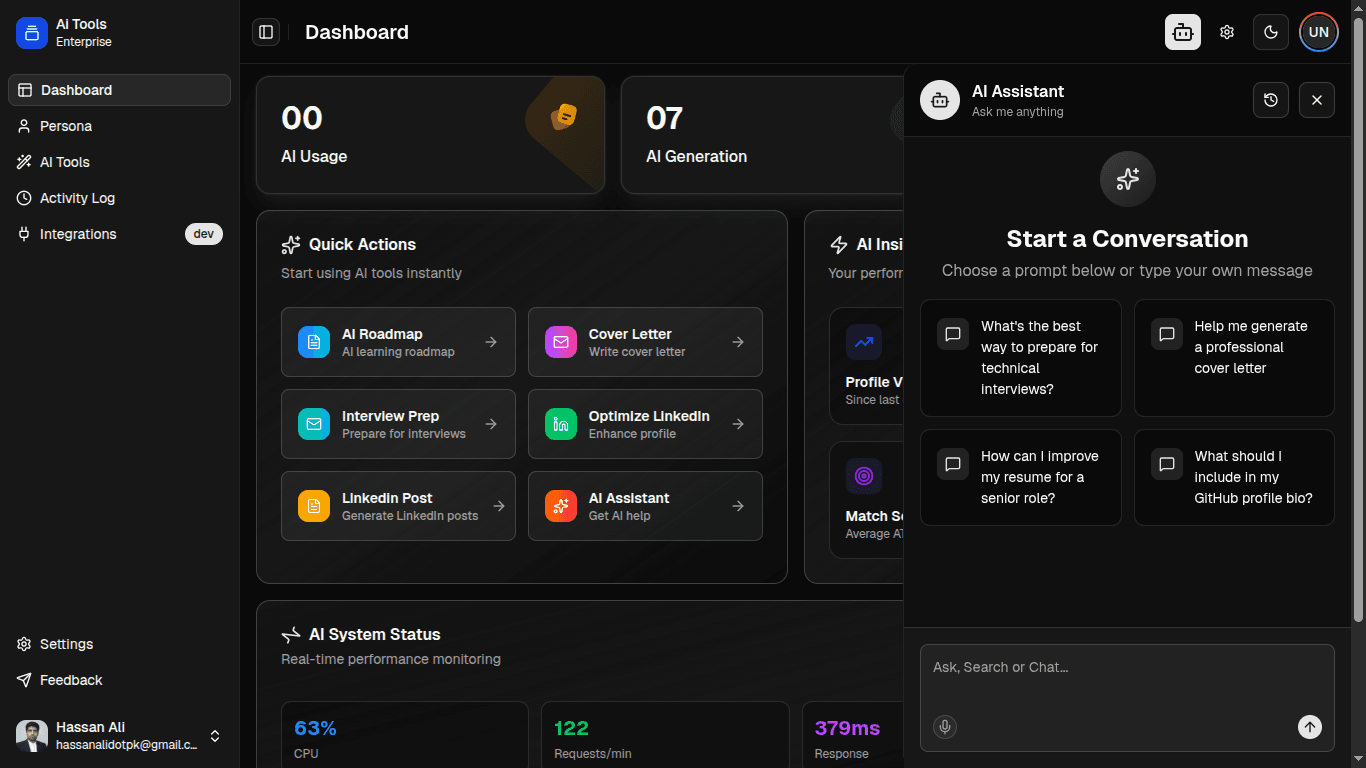Viewport: 1366px width, 768px height.
Task: Click the blue AI Roadmap document icon
Action: point(314,342)
